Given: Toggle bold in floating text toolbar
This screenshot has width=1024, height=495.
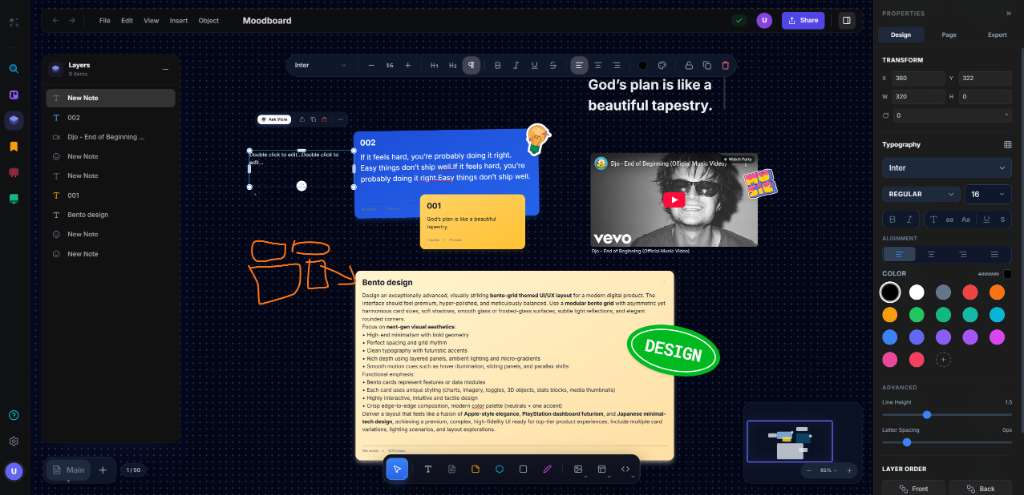Looking at the screenshot, I should point(498,65).
